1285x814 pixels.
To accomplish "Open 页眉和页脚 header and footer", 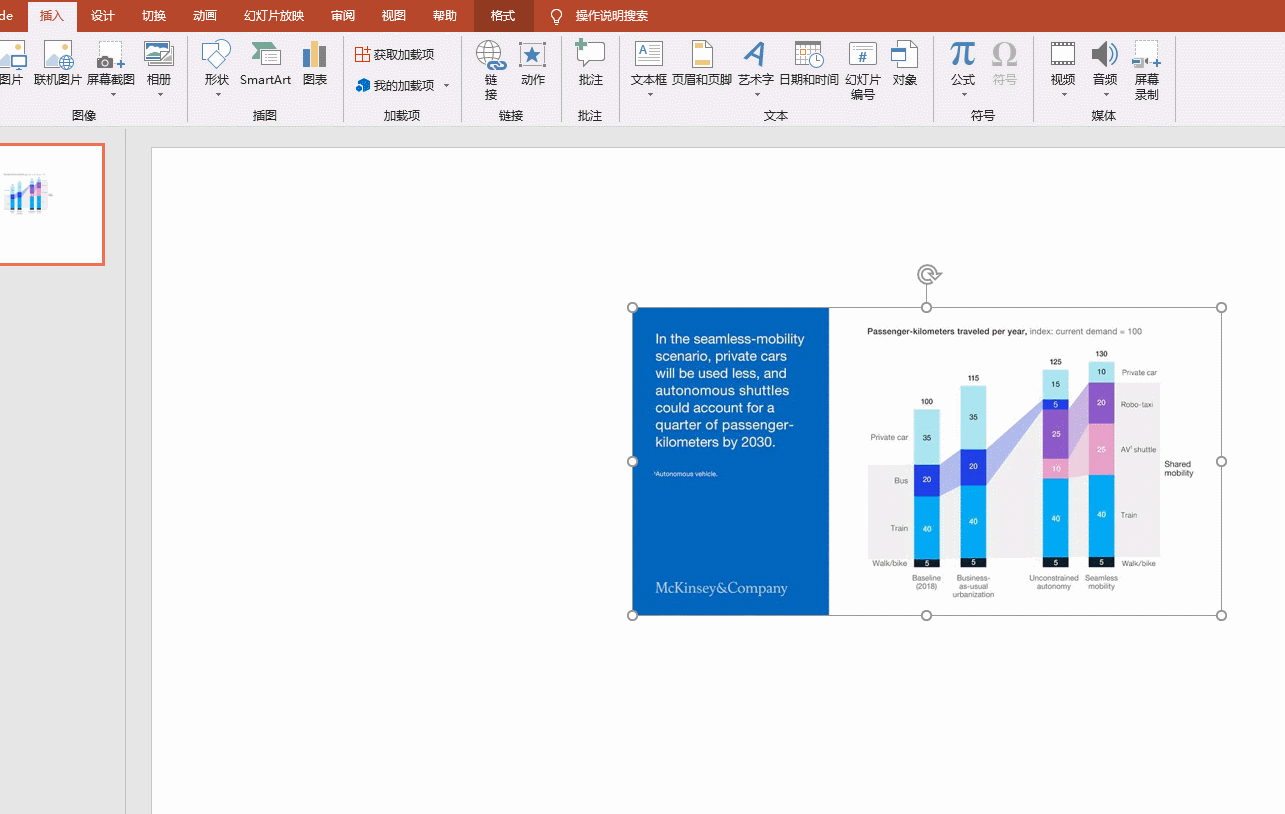I will pyautogui.click(x=702, y=64).
